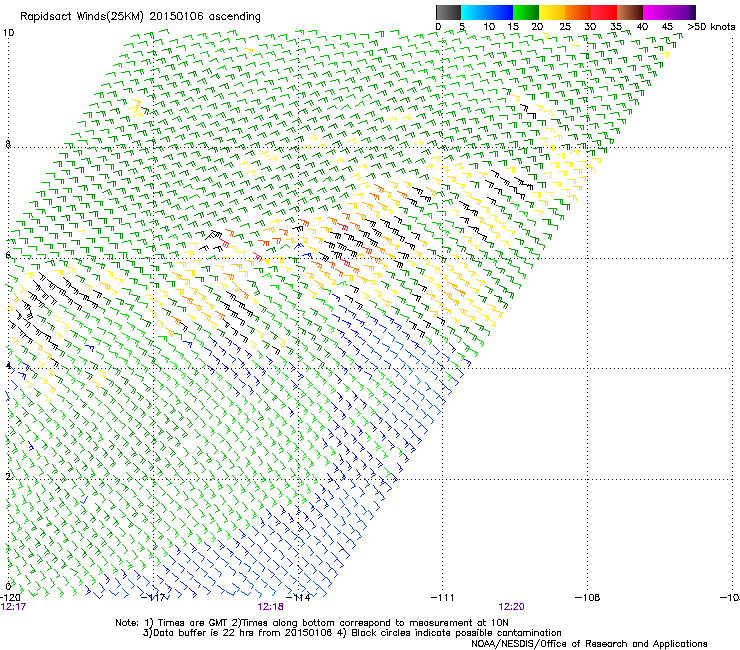
Task: Click the latitude label '2' on the left axis
Action: point(8,476)
